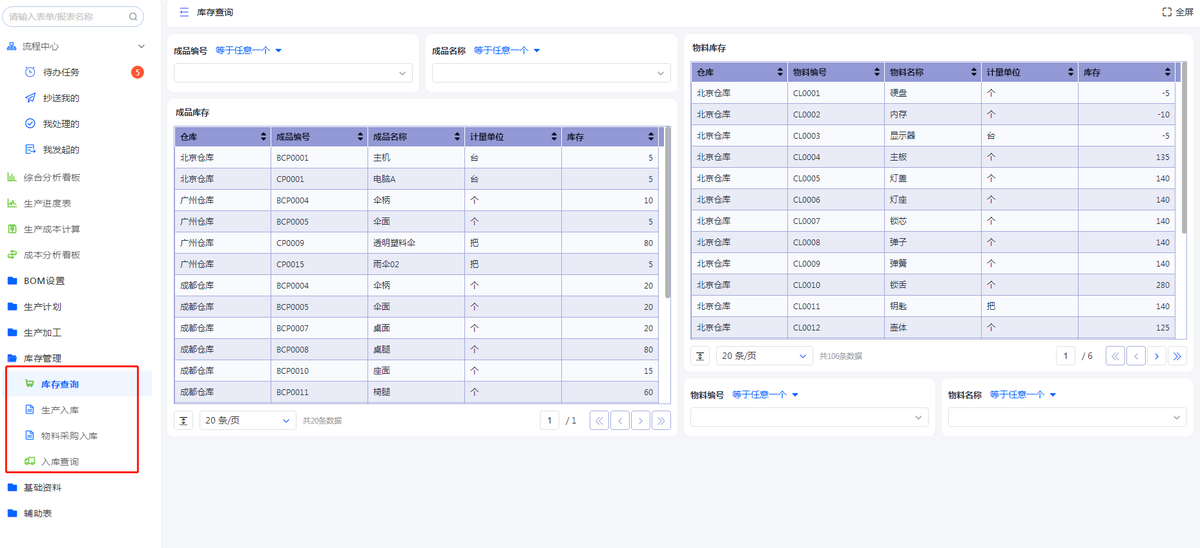Open 综合分析看板 dashboard
This screenshot has width=1200, height=548.
tap(51, 177)
